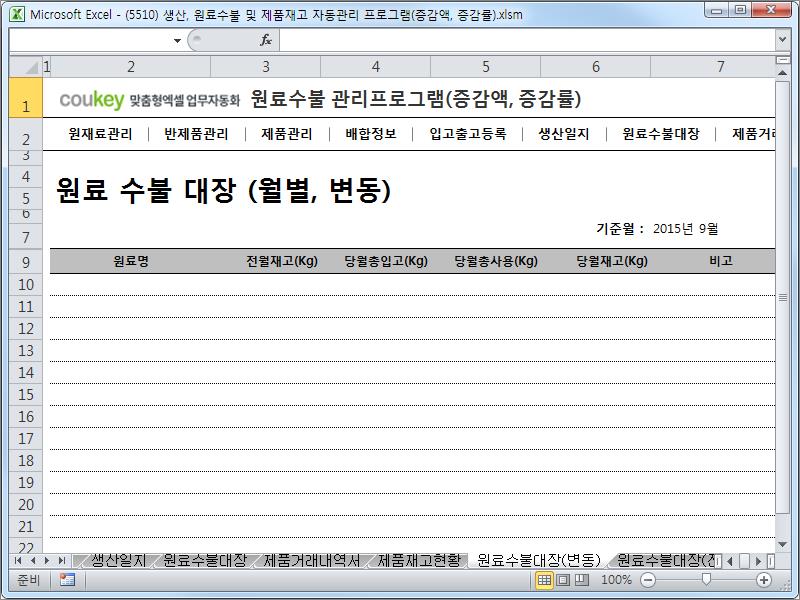Switch to Page Break Preview button
The width and height of the screenshot is (800, 600).
coord(582,580)
